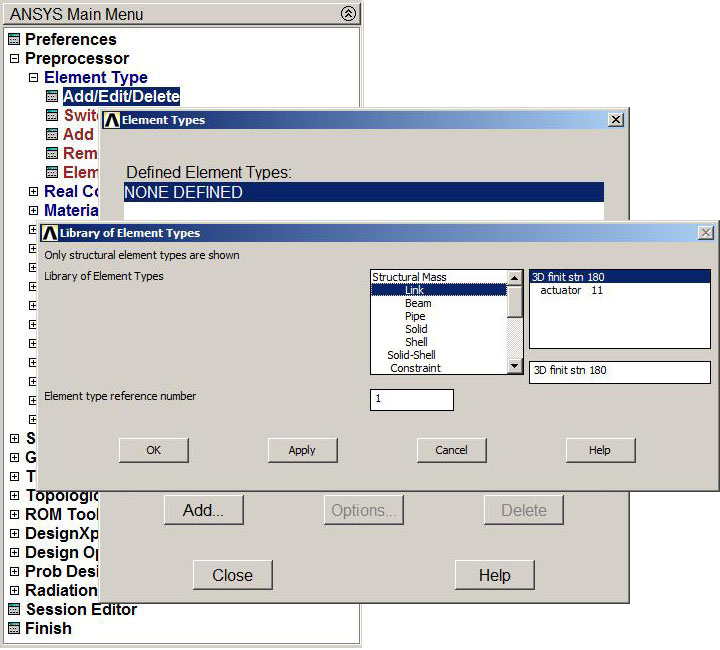The height and width of the screenshot is (650, 720).
Task: Choose actuator 11 element type
Action: click(571, 291)
